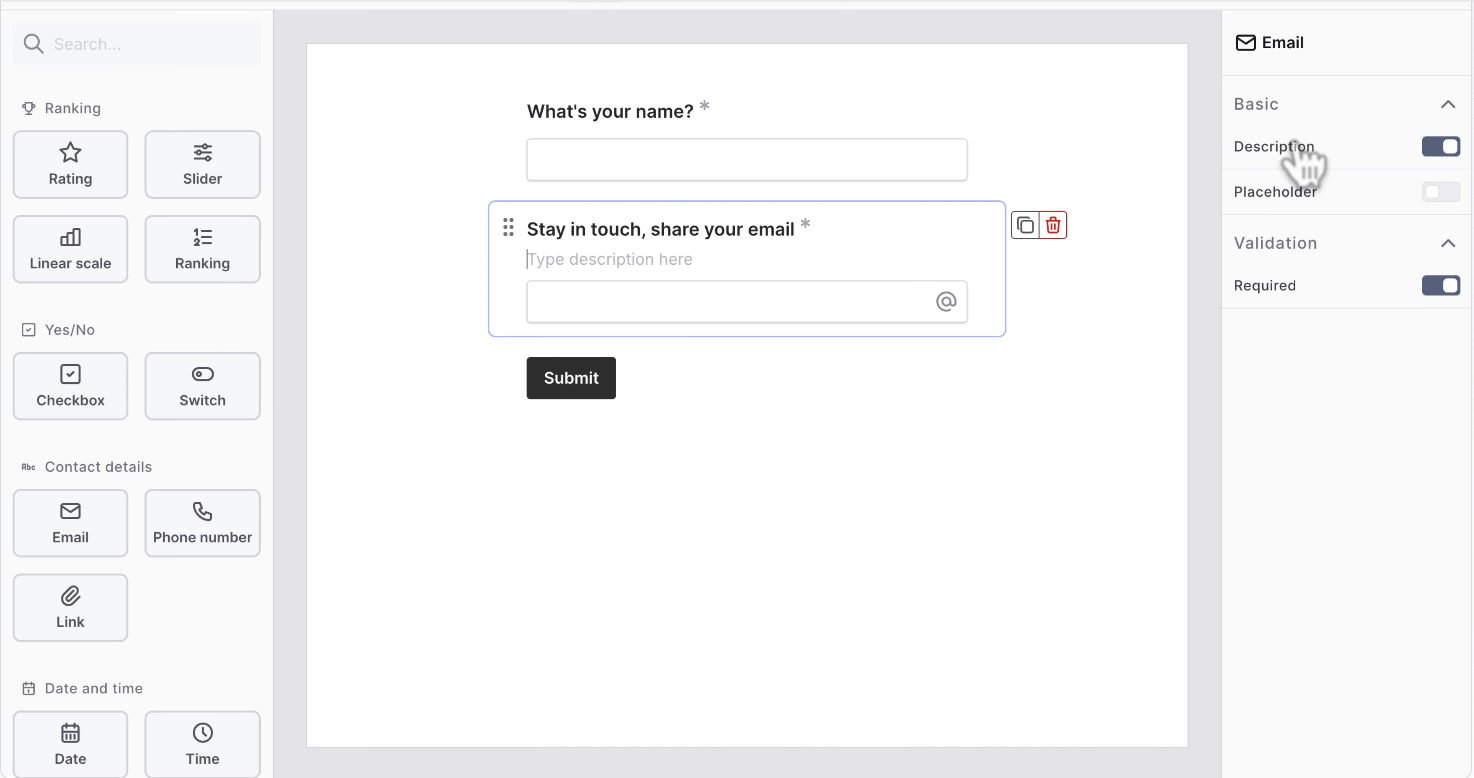Image resolution: width=1474 pixels, height=778 pixels.
Task: Collapse the Validation section
Action: pyautogui.click(x=1447, y=243)
